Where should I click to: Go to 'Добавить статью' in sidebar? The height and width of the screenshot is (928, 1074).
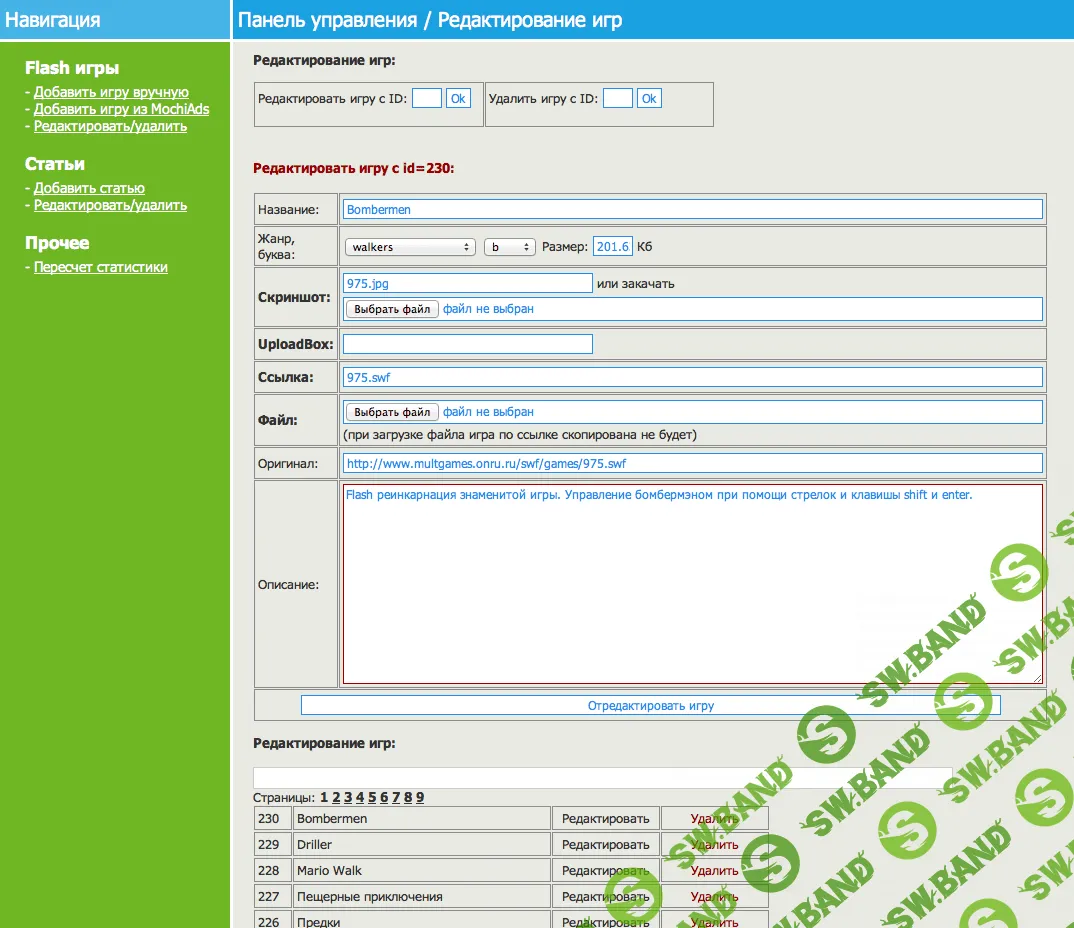89,188
